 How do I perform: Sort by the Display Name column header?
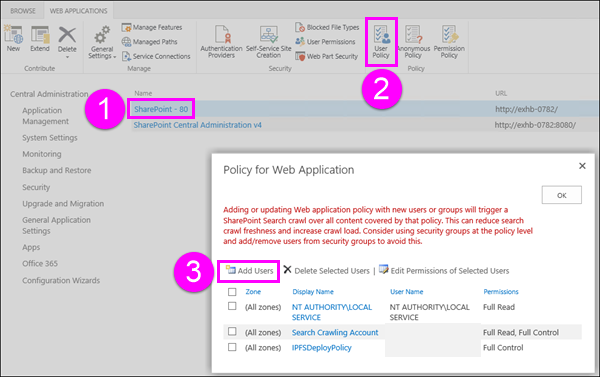click(313, 292)
